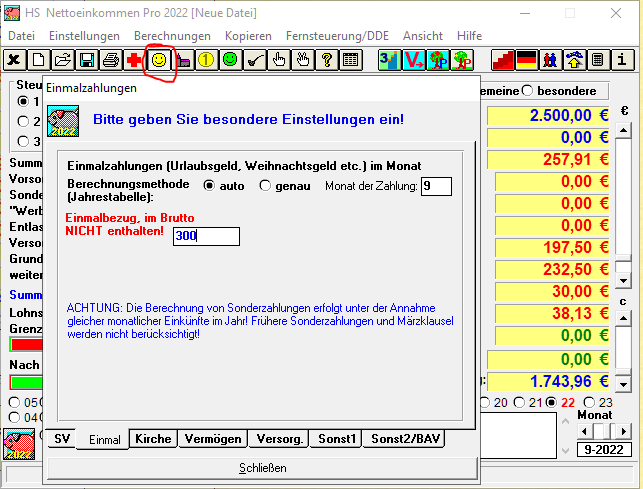
Task: Click the info 'i' toolbar icon
Action: pos(622,60)
